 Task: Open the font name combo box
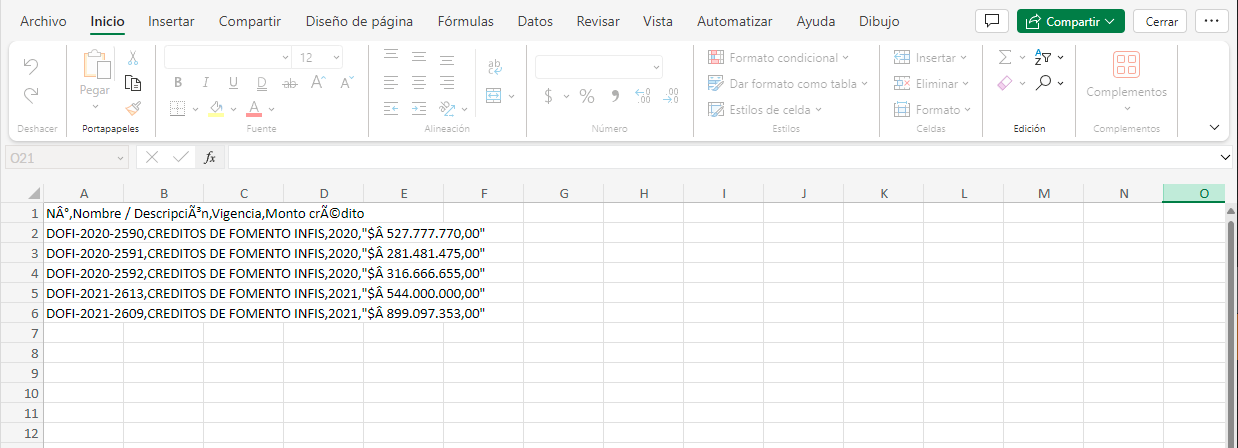pos(227,58)
